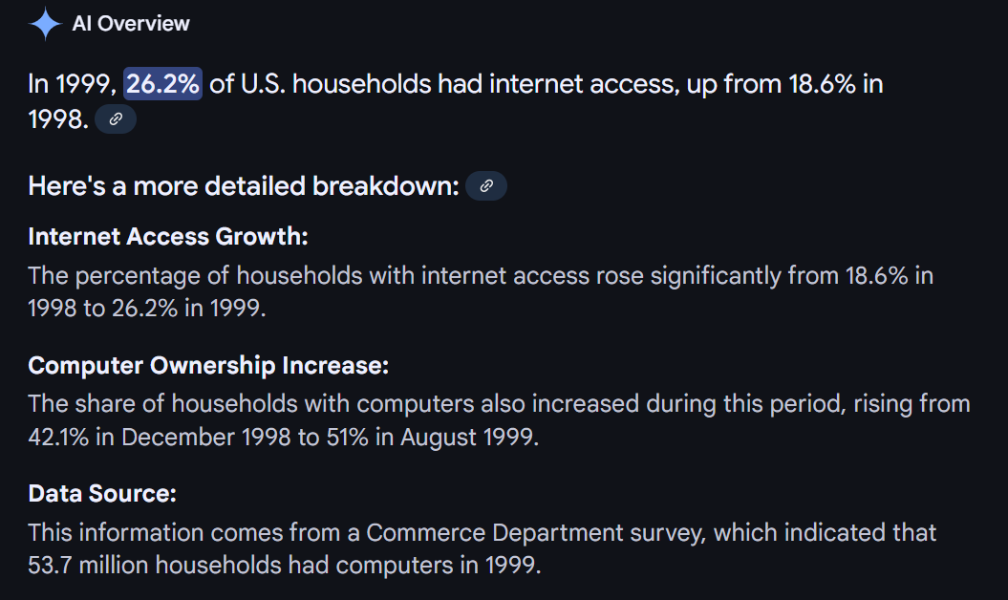The image size is (1008, 600).
Task: Click the AI Overview sparkle icon
Action: coord(45,24)
